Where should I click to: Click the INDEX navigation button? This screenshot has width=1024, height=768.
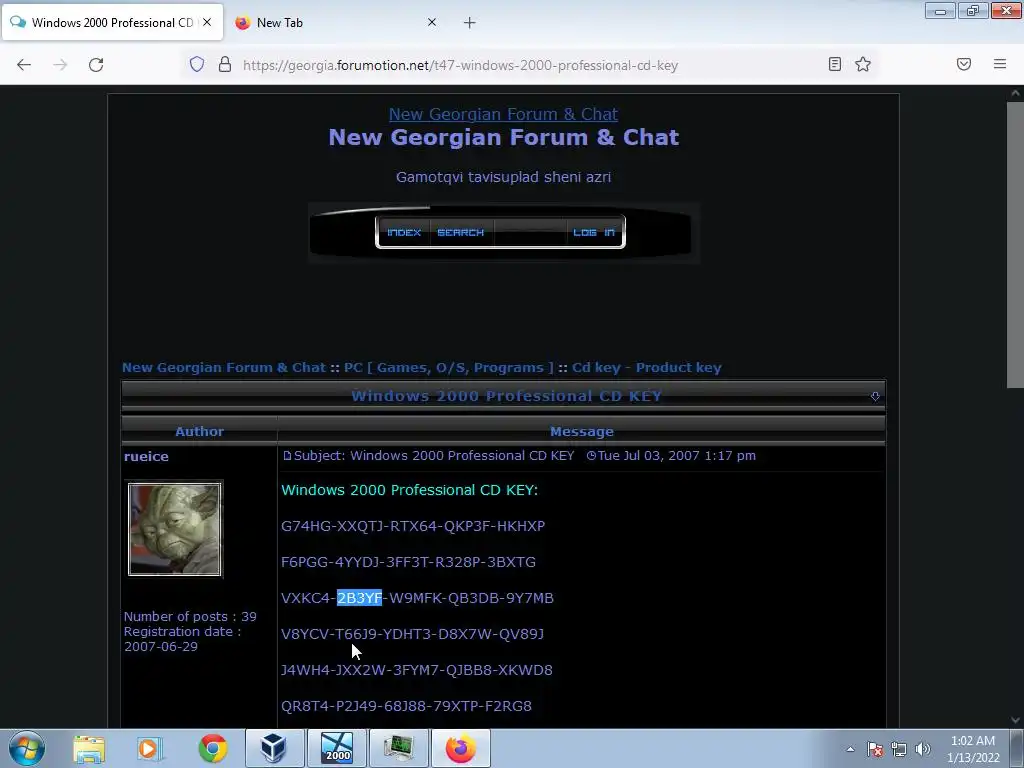point(404,232)
